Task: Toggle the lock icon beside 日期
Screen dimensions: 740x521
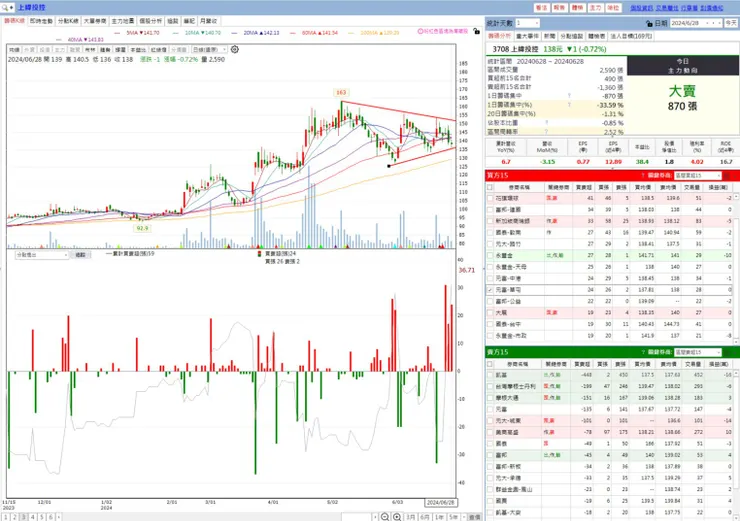Action: (x=649, y=23)
